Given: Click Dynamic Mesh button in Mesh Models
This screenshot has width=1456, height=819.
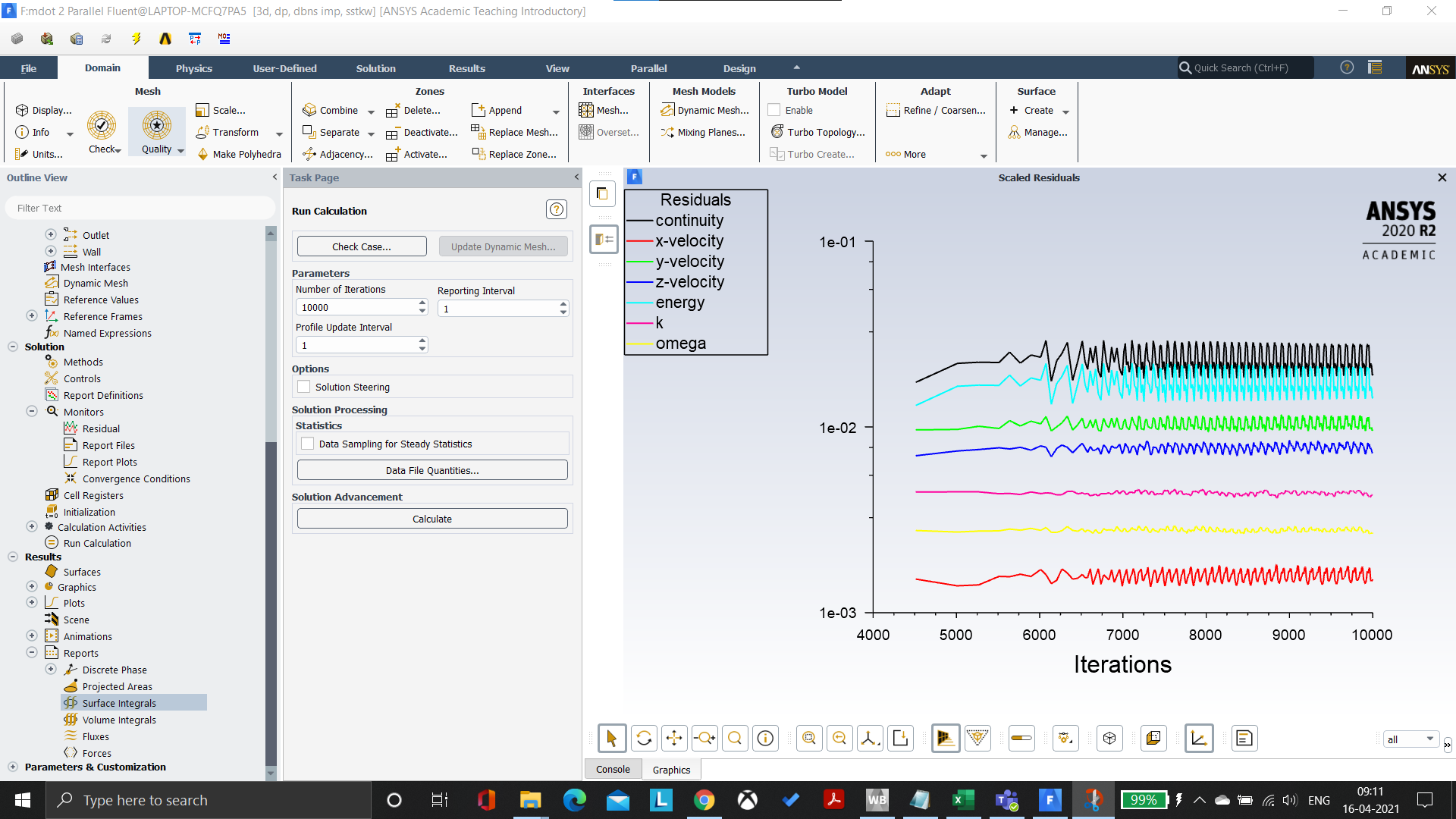Looking at the screenshot, I should coord(704,110).
